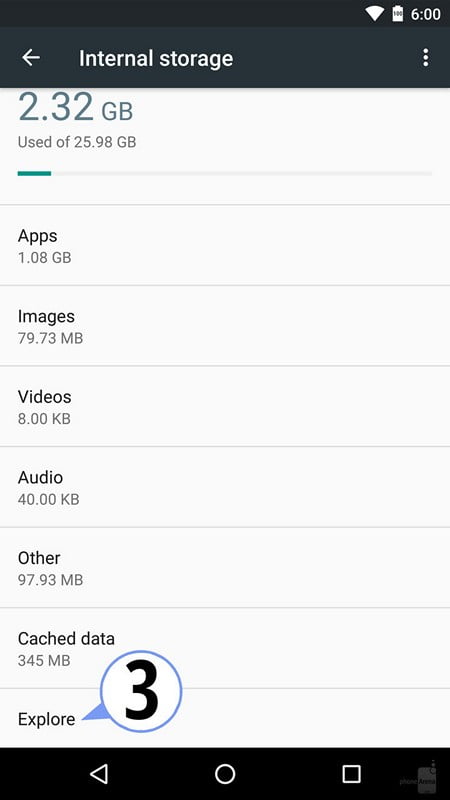450x800 pixels.
Task: Open the Images storage category
Action: (225, 326)
